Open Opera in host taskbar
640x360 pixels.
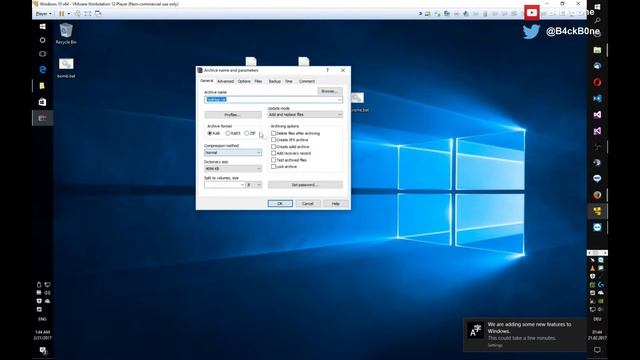point(597,82)
